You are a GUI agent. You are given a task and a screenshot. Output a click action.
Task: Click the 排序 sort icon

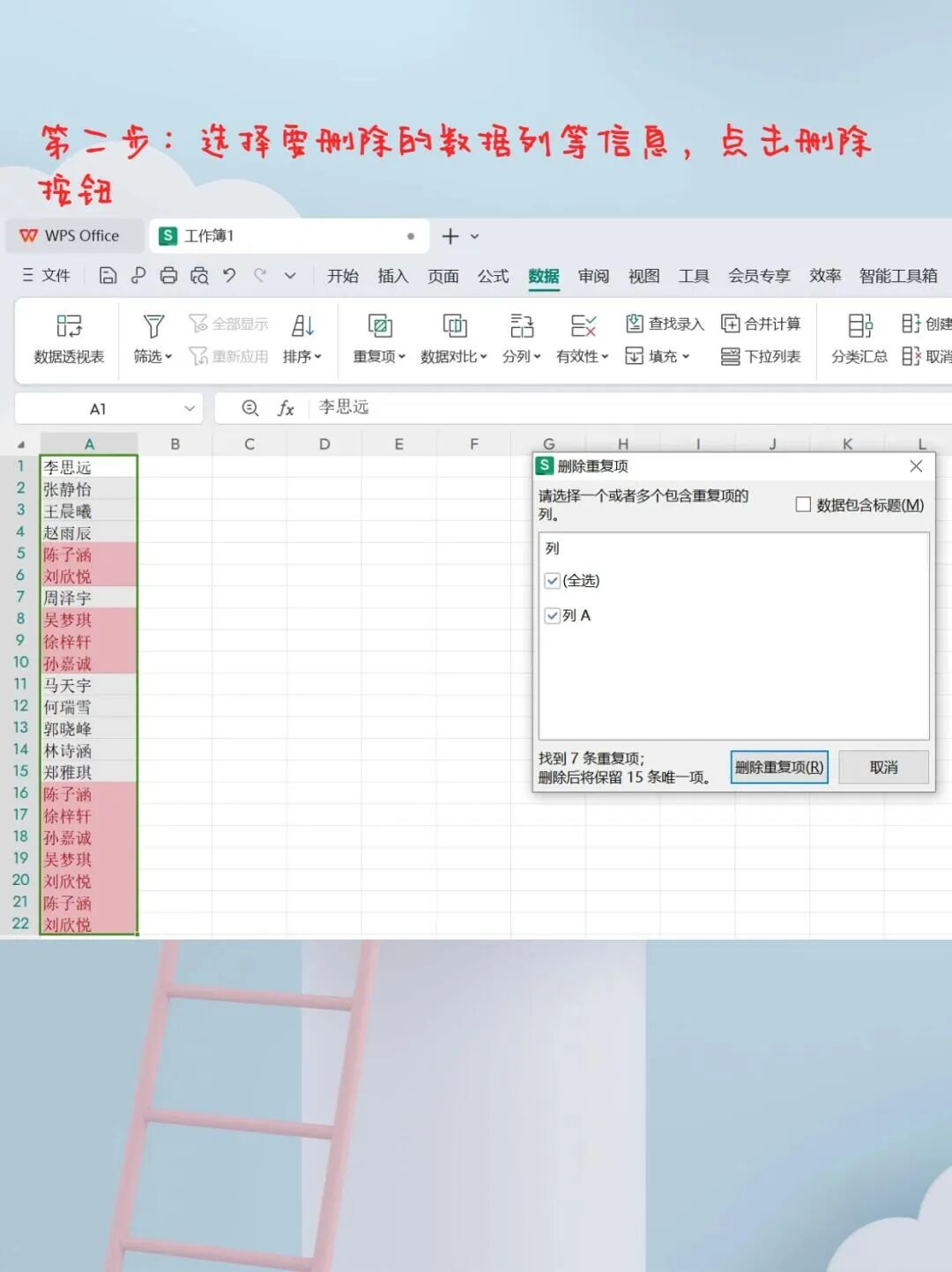pos(302,326)
